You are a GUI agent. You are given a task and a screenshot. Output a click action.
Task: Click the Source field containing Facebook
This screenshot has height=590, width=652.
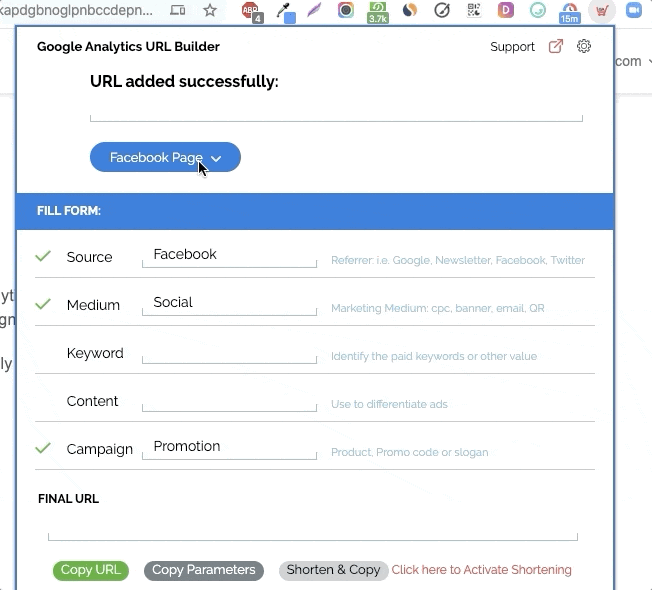pyautogui.click(x=229, y=255)
